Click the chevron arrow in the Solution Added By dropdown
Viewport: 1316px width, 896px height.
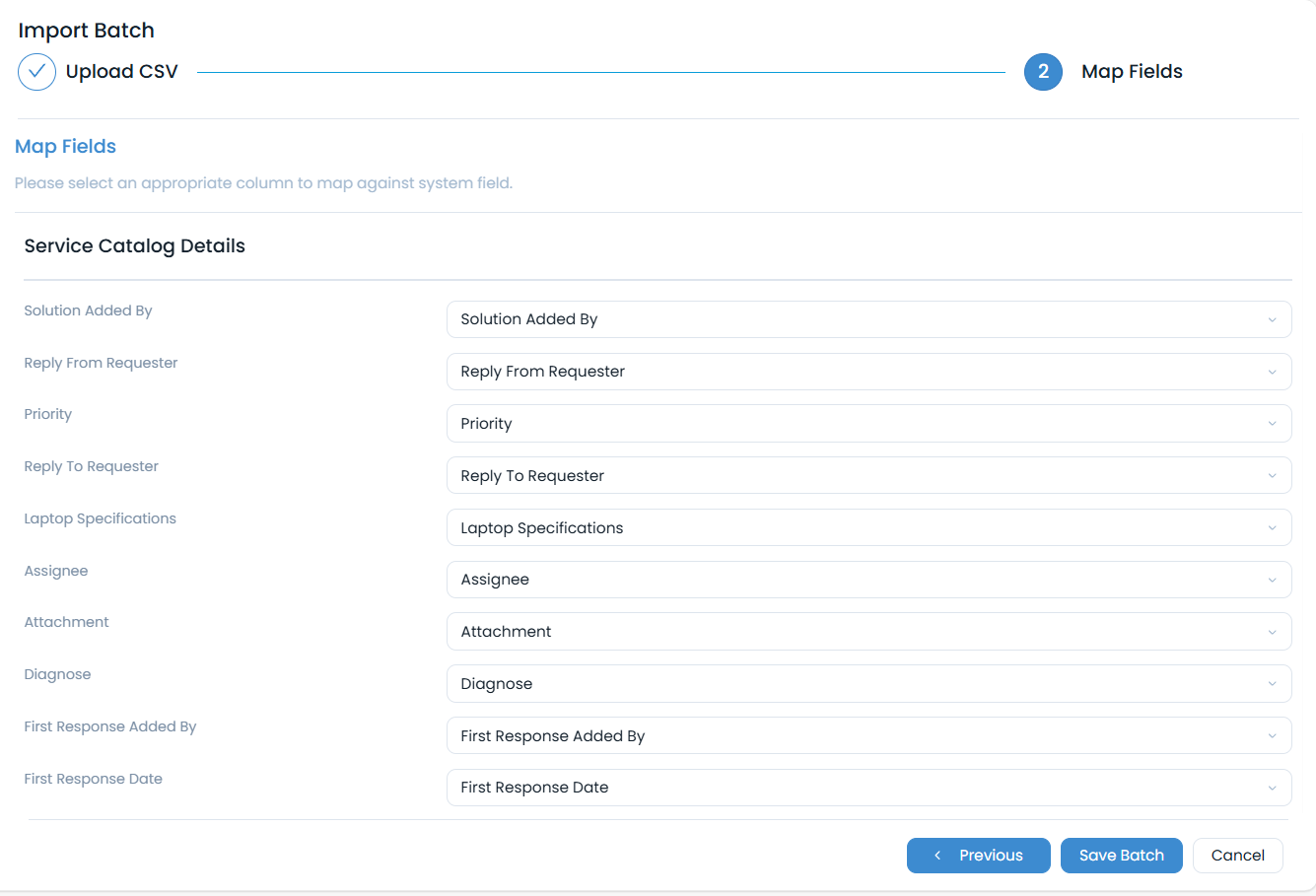[1272, 320]
